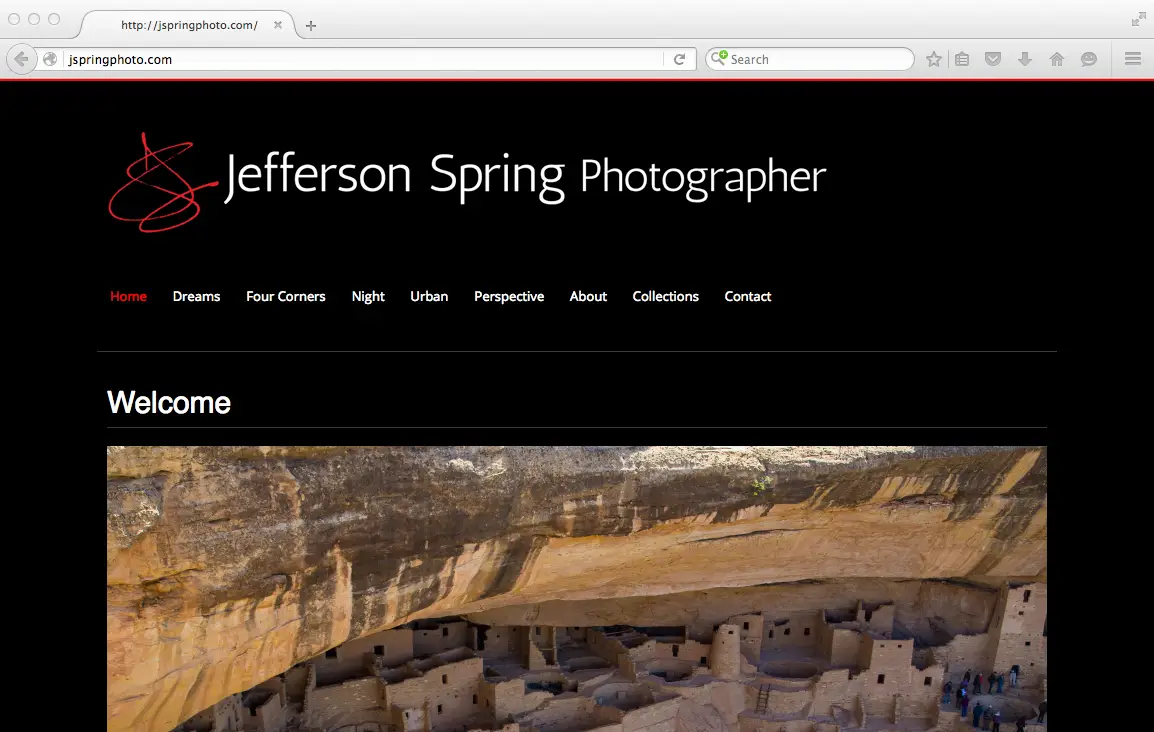The image size is (1154, 732).
Task: Open the Contact page link
Action: click(747, 297)
